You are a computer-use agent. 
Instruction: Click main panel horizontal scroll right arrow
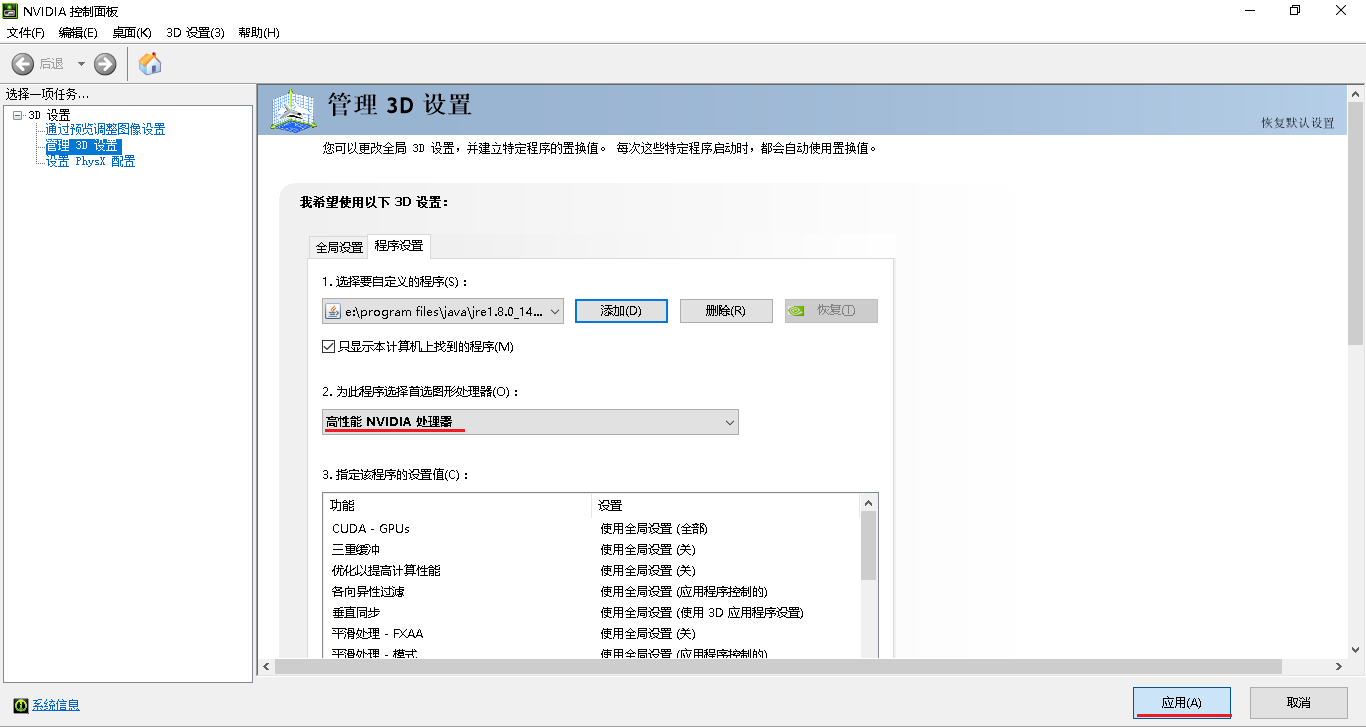pyautogui.click(x=1340, y=667)
